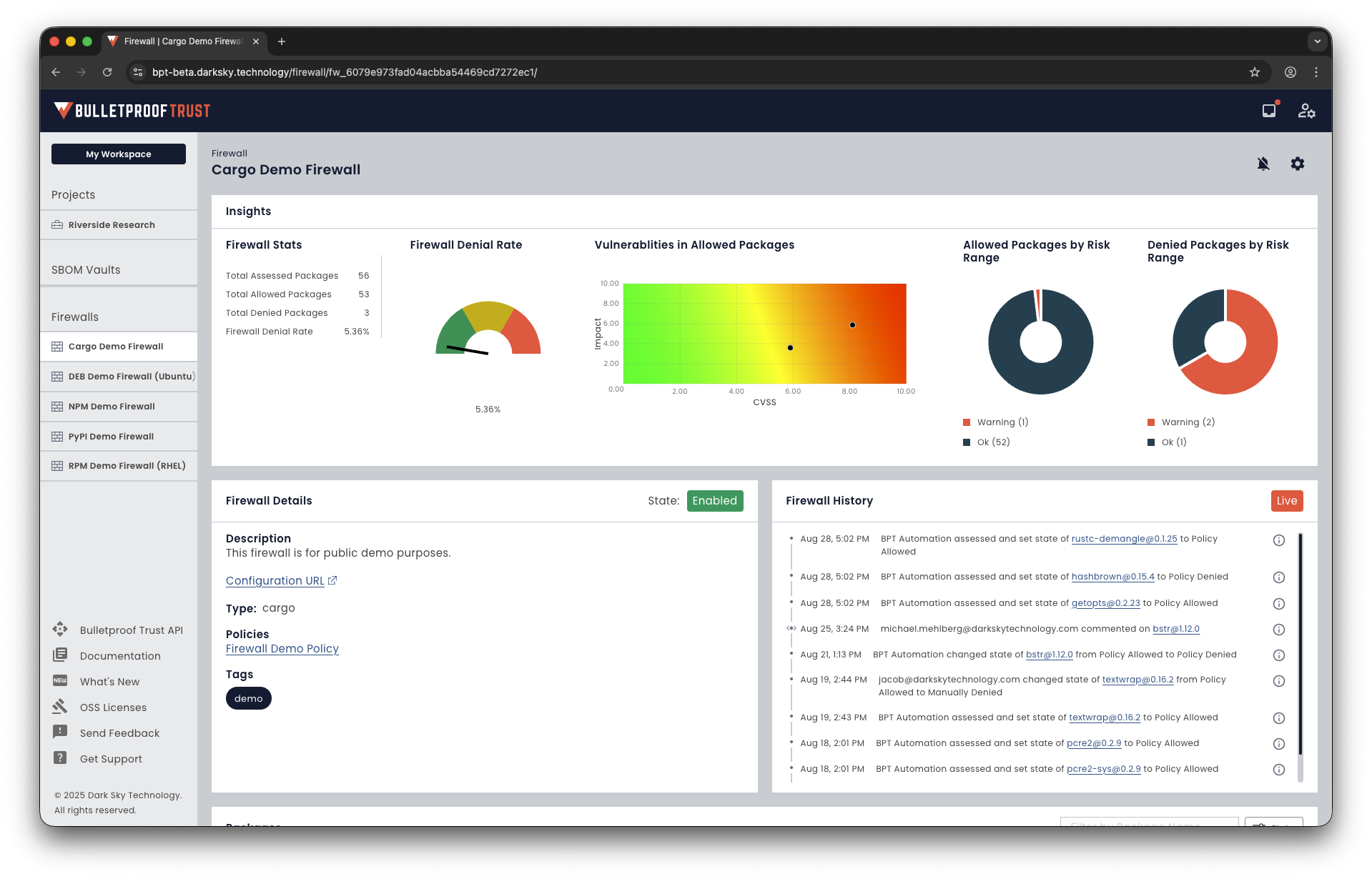Click the OSS Licenses gavel icon
Viewport: 1372px width, 879px height.
tap(60, 707)
